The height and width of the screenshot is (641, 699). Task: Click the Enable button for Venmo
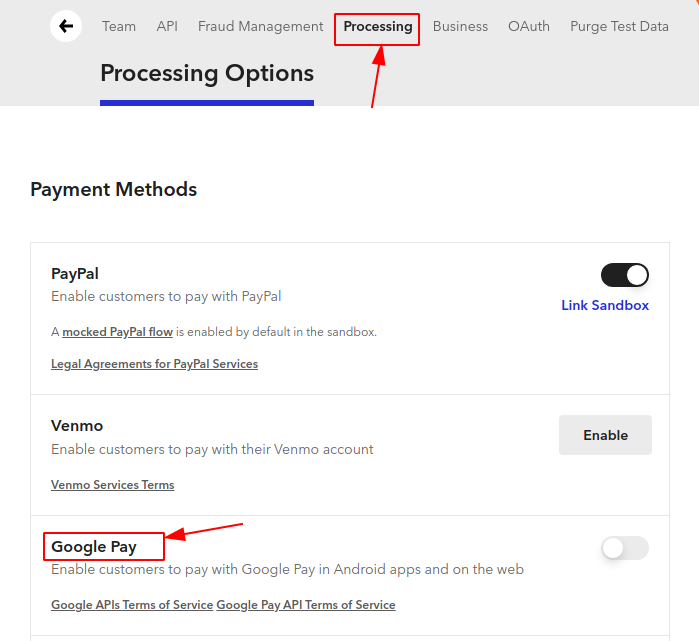605,435
